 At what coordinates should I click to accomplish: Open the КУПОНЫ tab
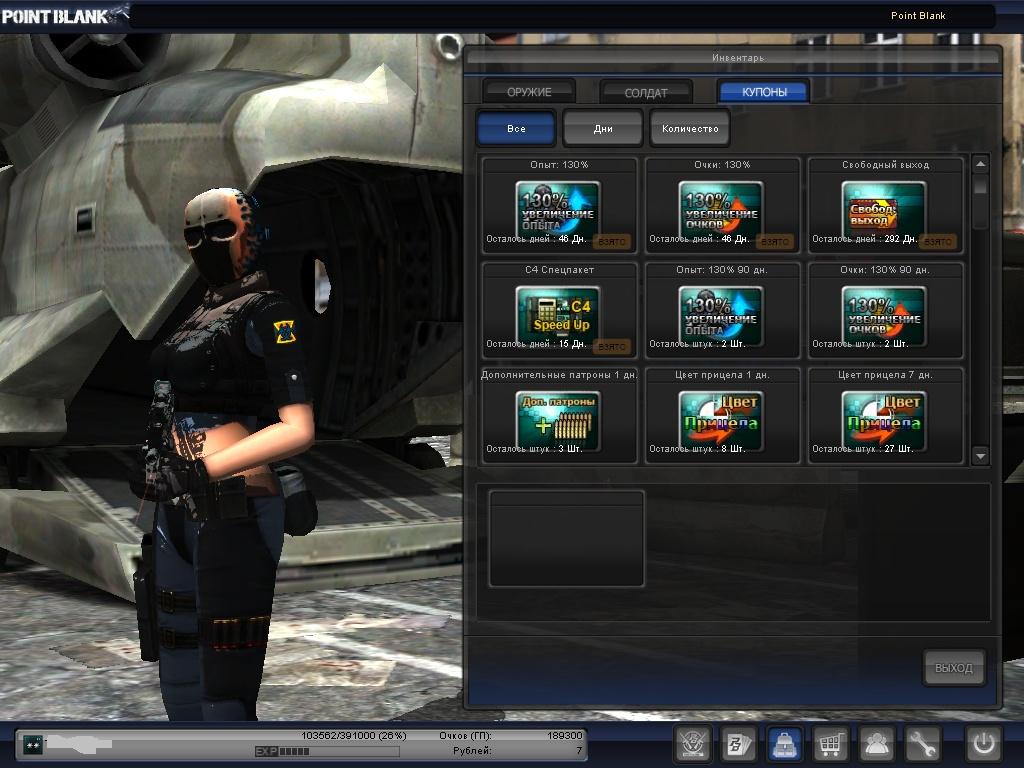pos(764,92)
